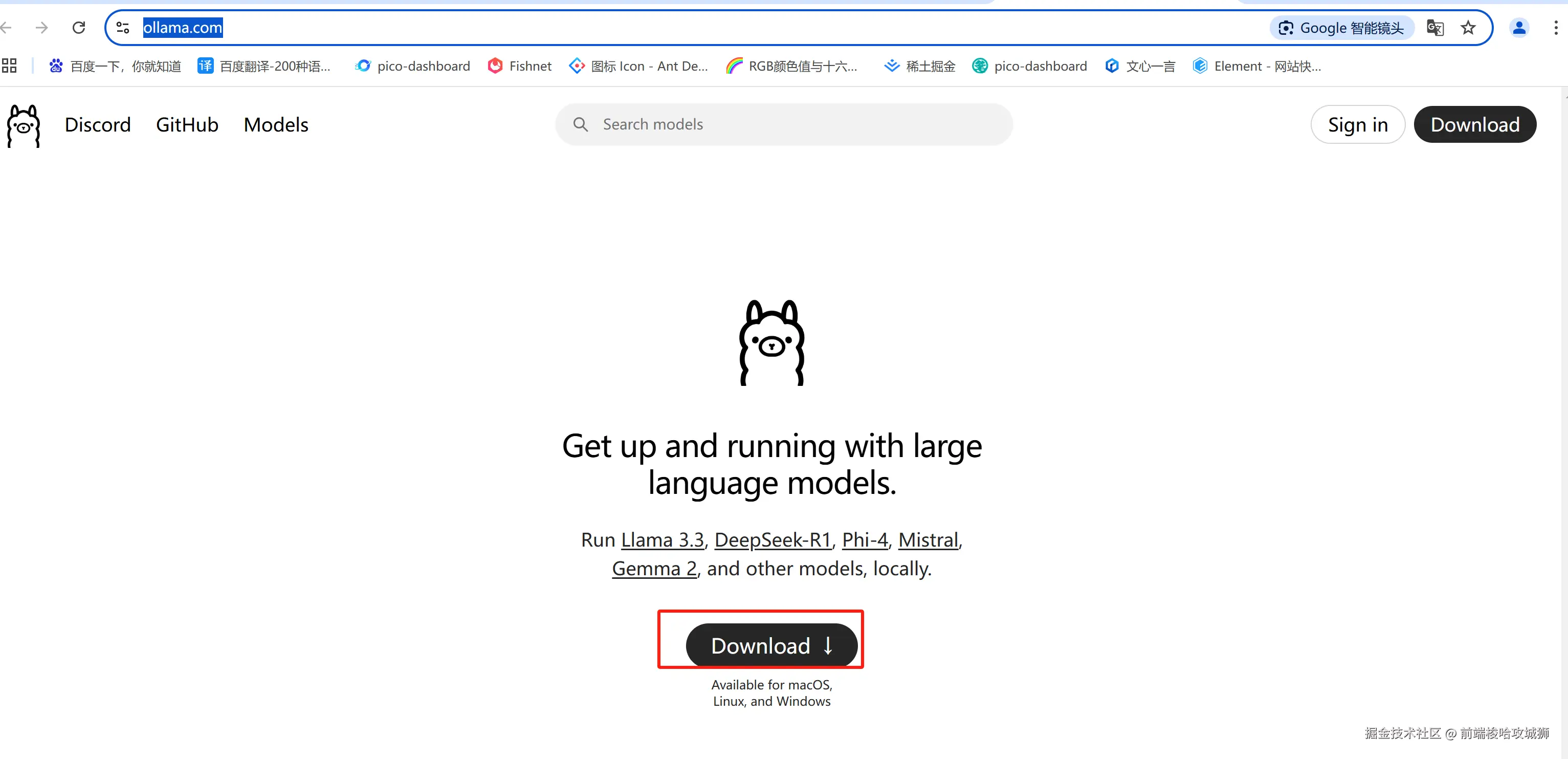Click the Ollama llama logo in header
The width and height of the screenshot is (1568, 759).
coord(23,126)
